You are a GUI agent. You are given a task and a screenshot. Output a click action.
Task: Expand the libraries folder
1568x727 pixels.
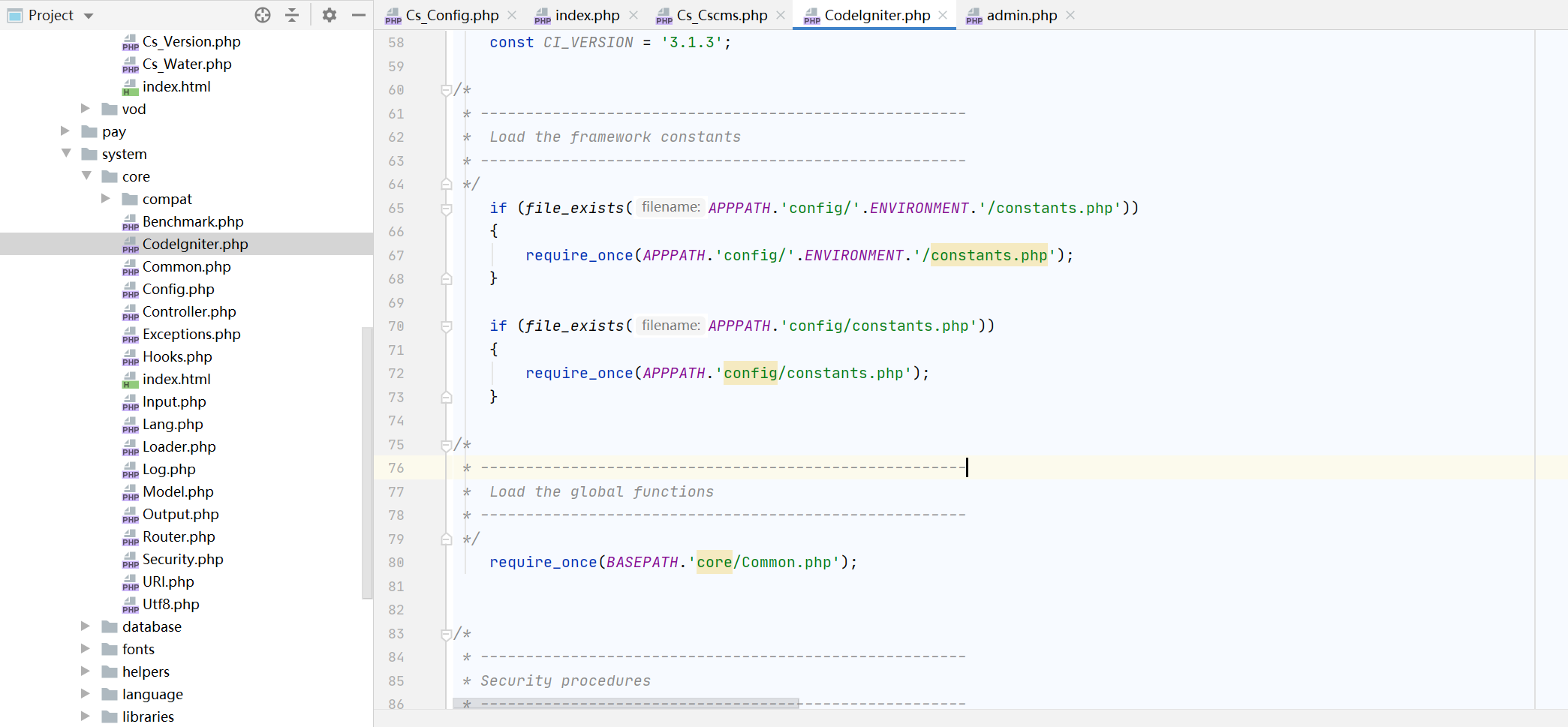pyautogui.click(x=86, y=716)
